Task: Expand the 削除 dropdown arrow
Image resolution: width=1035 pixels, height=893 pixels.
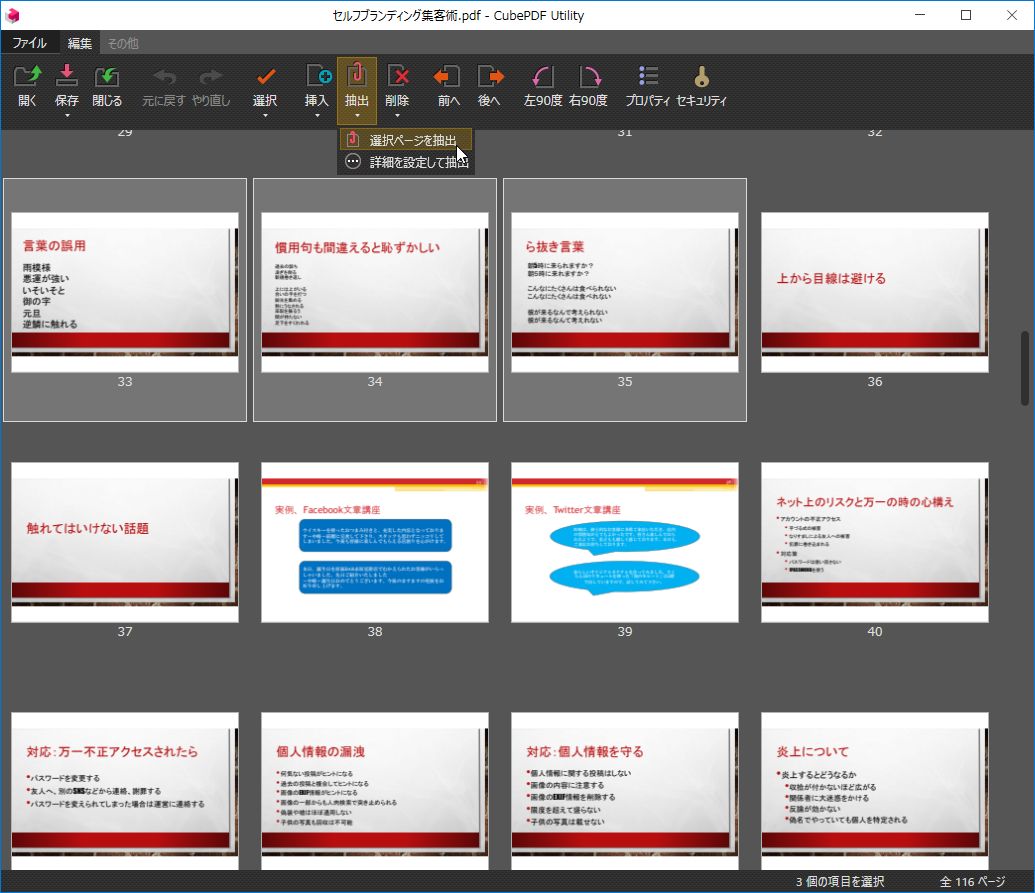Action: (x=397, y=116)
